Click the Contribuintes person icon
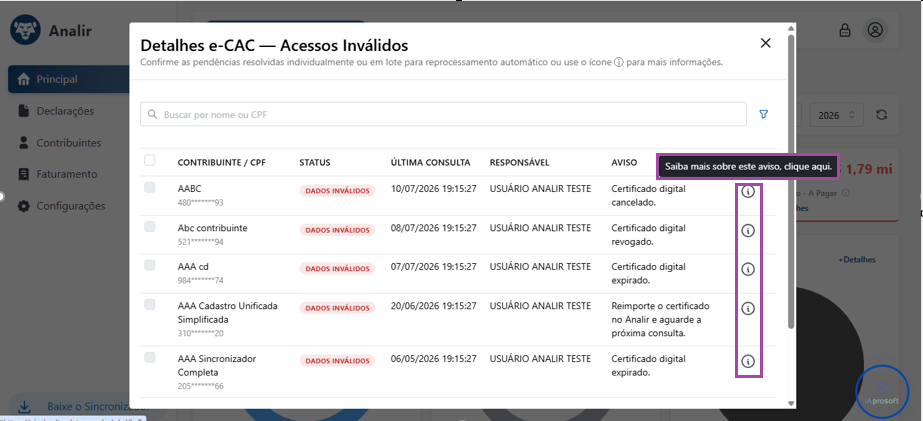 coord(24,142)
